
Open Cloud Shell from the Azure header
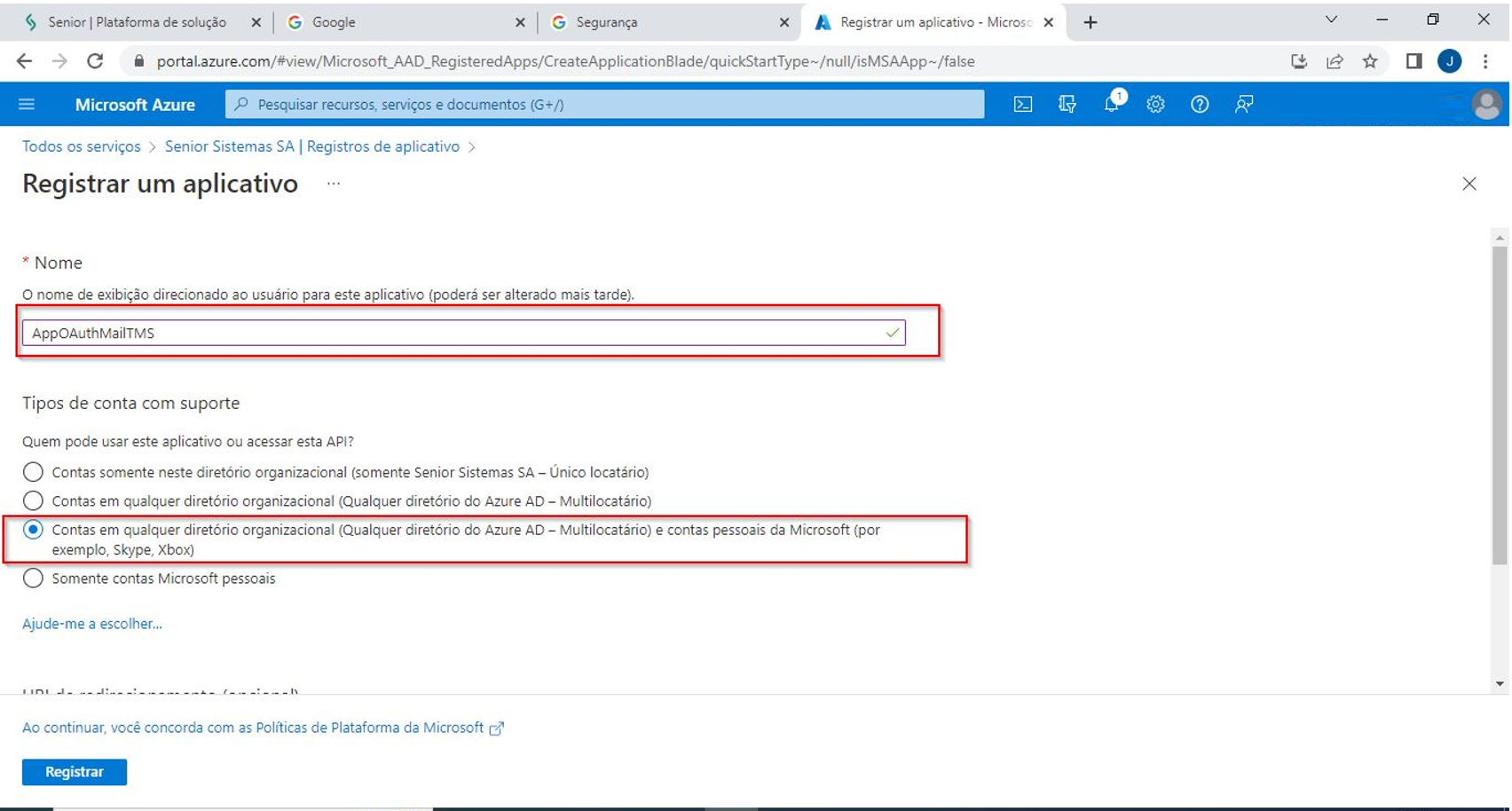click(1023, 105)
